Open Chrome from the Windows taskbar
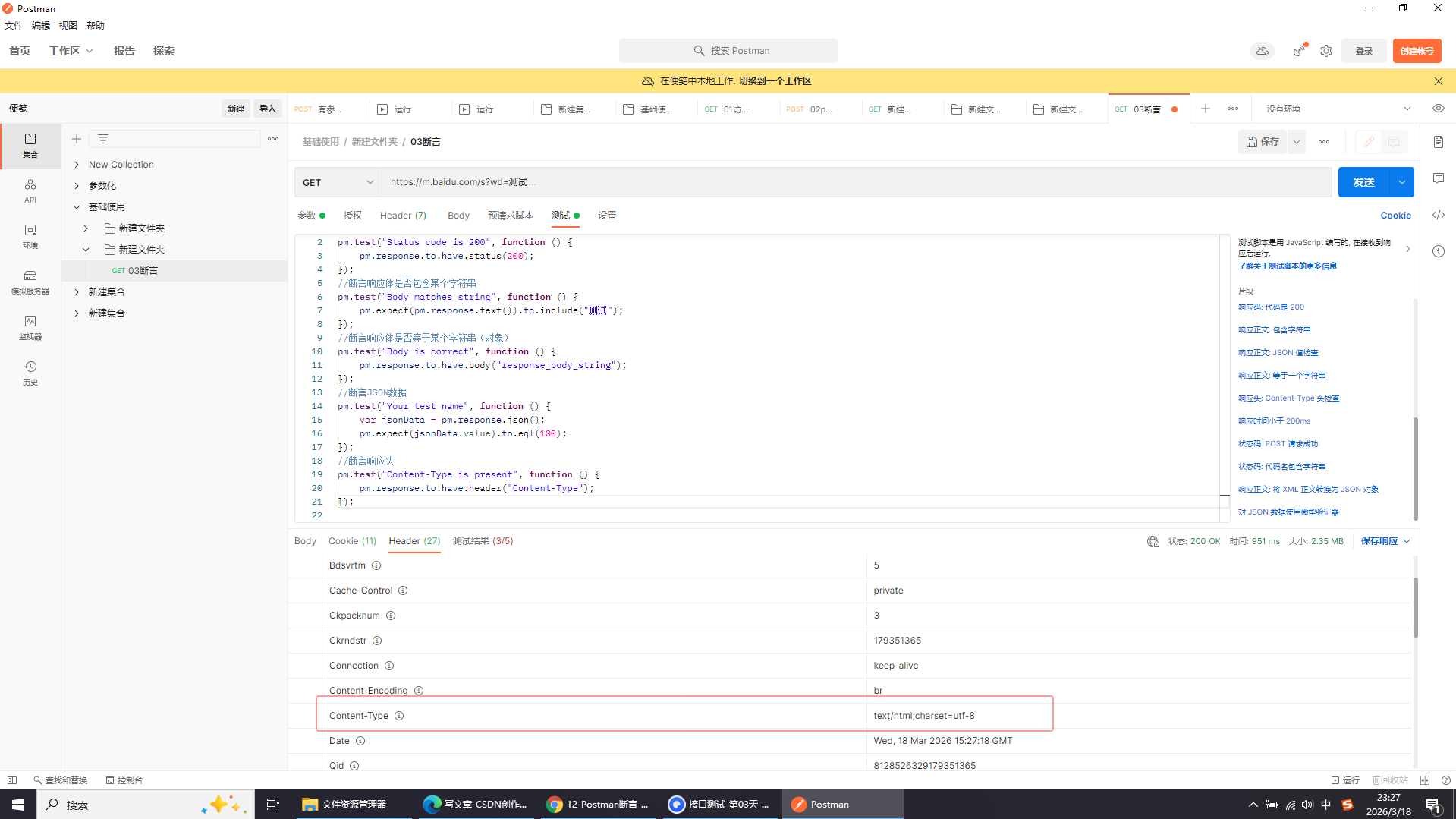1456x819 pixels. click(599, 805)
